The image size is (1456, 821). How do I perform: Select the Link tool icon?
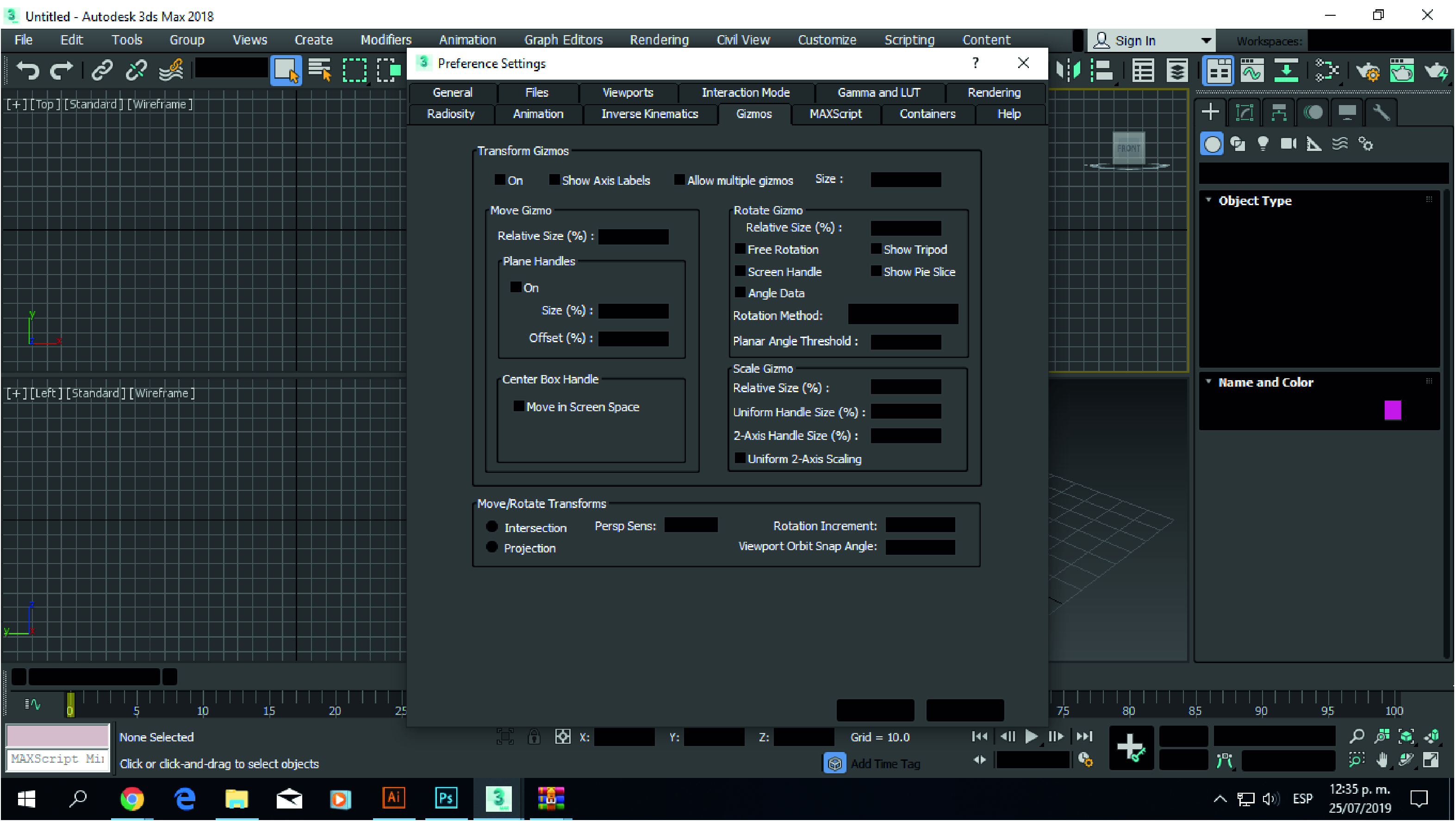[x=102, y=71]
